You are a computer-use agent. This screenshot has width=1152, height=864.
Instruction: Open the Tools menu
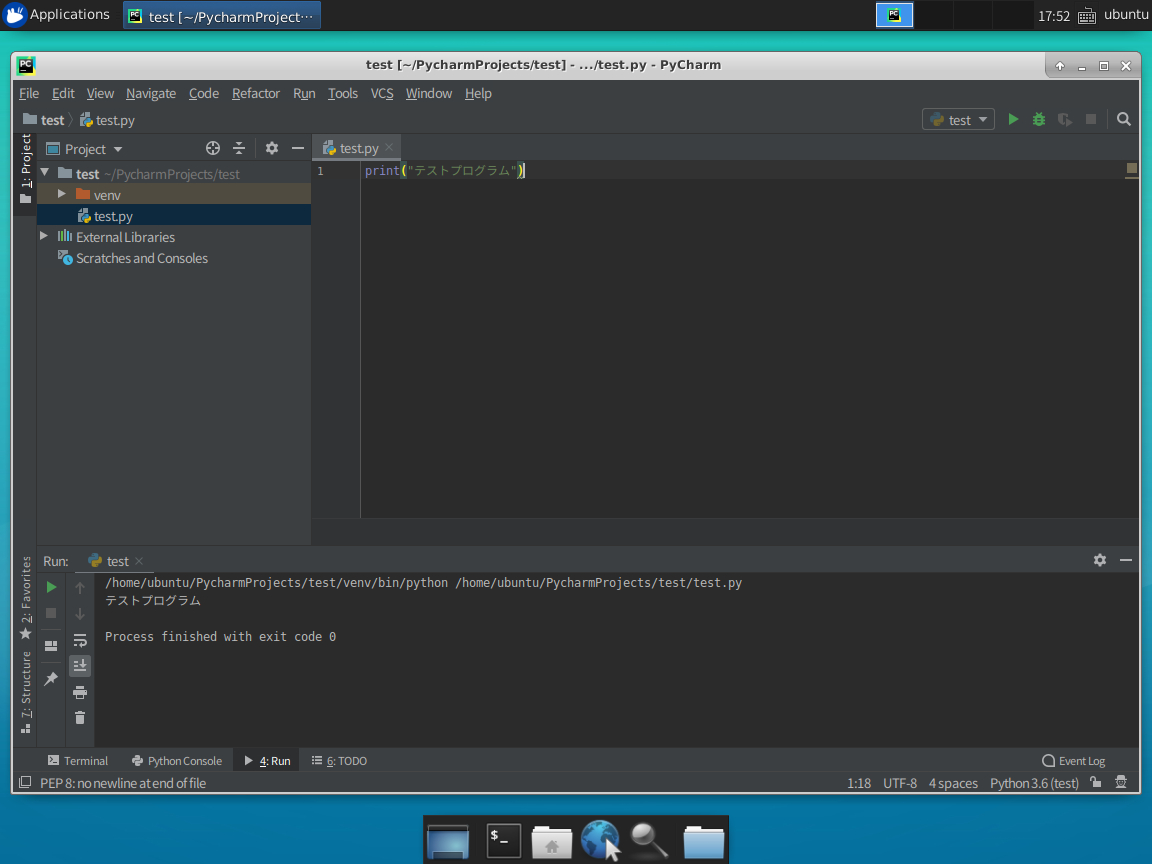pyautogui.click(x=342, y=93)
